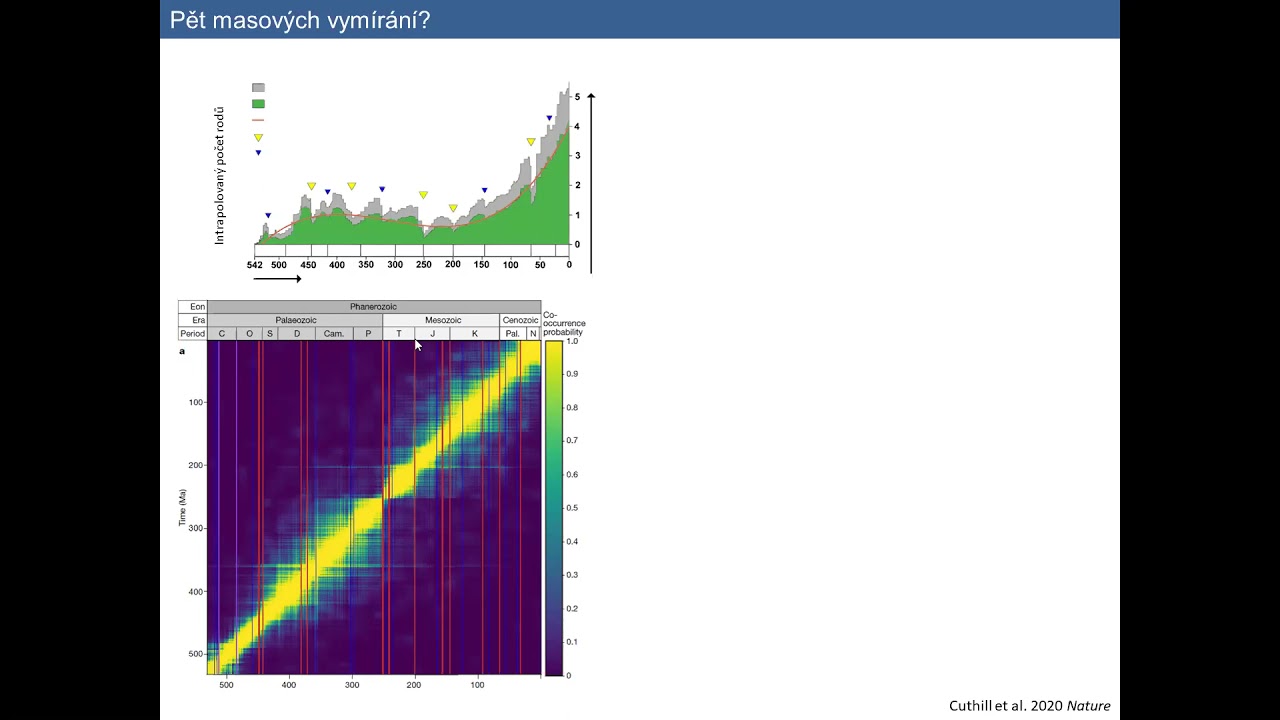Click the "300" tick on the heatmap's vertical axis

coord(194,528)
